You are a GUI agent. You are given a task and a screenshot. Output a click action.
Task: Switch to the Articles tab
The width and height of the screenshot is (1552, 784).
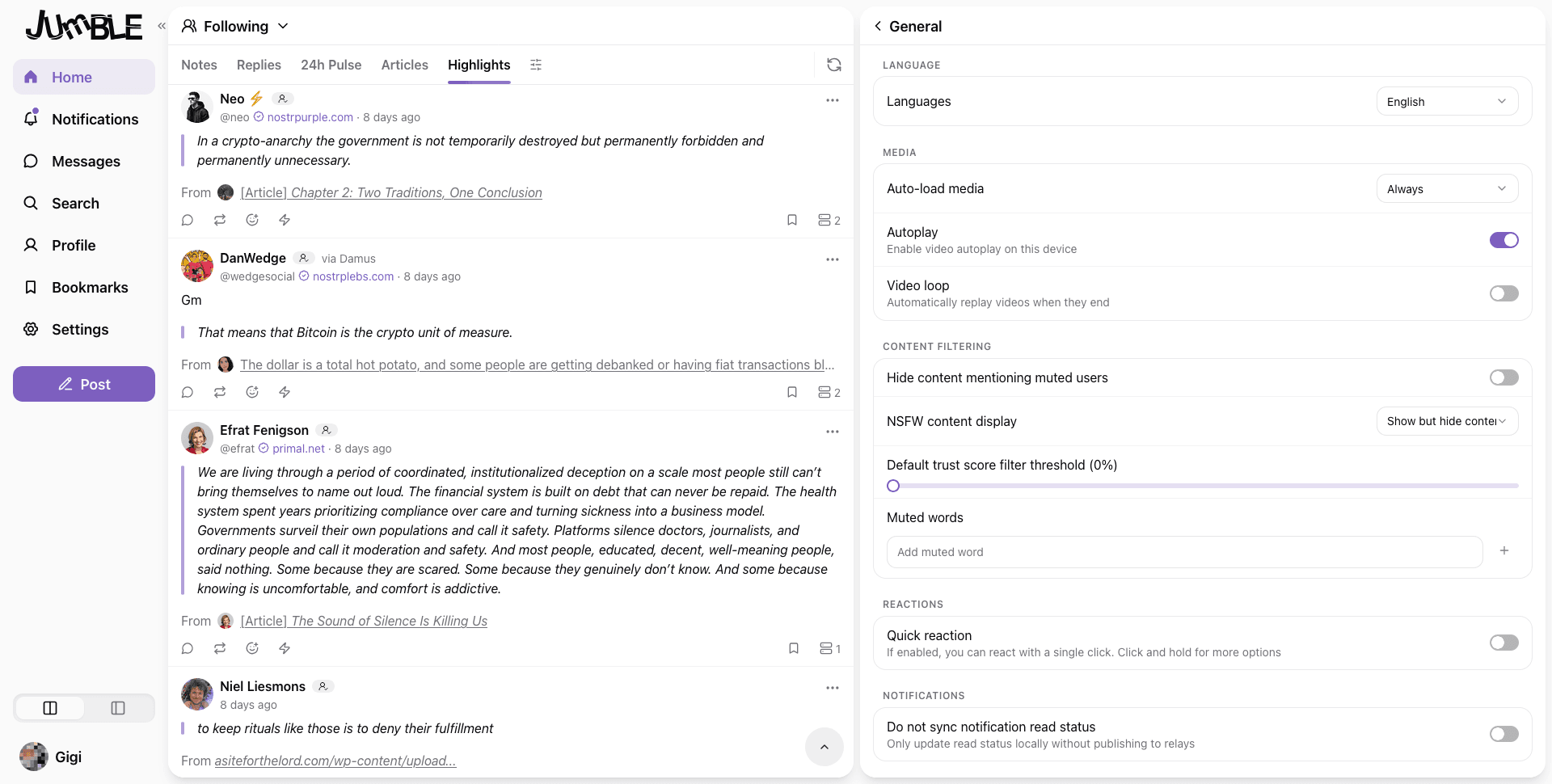coord(405,65)
